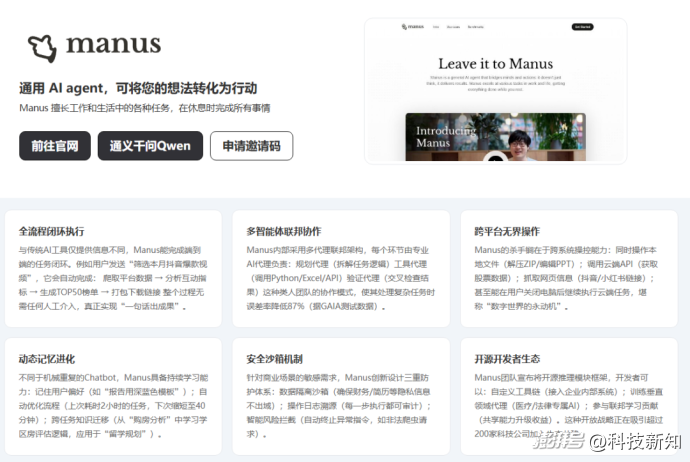Open the 前往官网 button
The height and width of the screenshot is (462, 690).
[55, 146]
